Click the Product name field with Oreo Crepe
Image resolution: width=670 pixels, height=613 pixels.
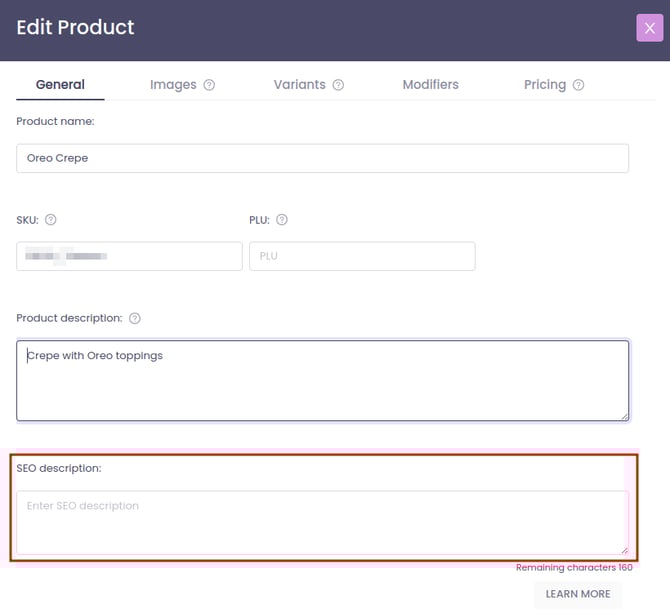[322, 158]
